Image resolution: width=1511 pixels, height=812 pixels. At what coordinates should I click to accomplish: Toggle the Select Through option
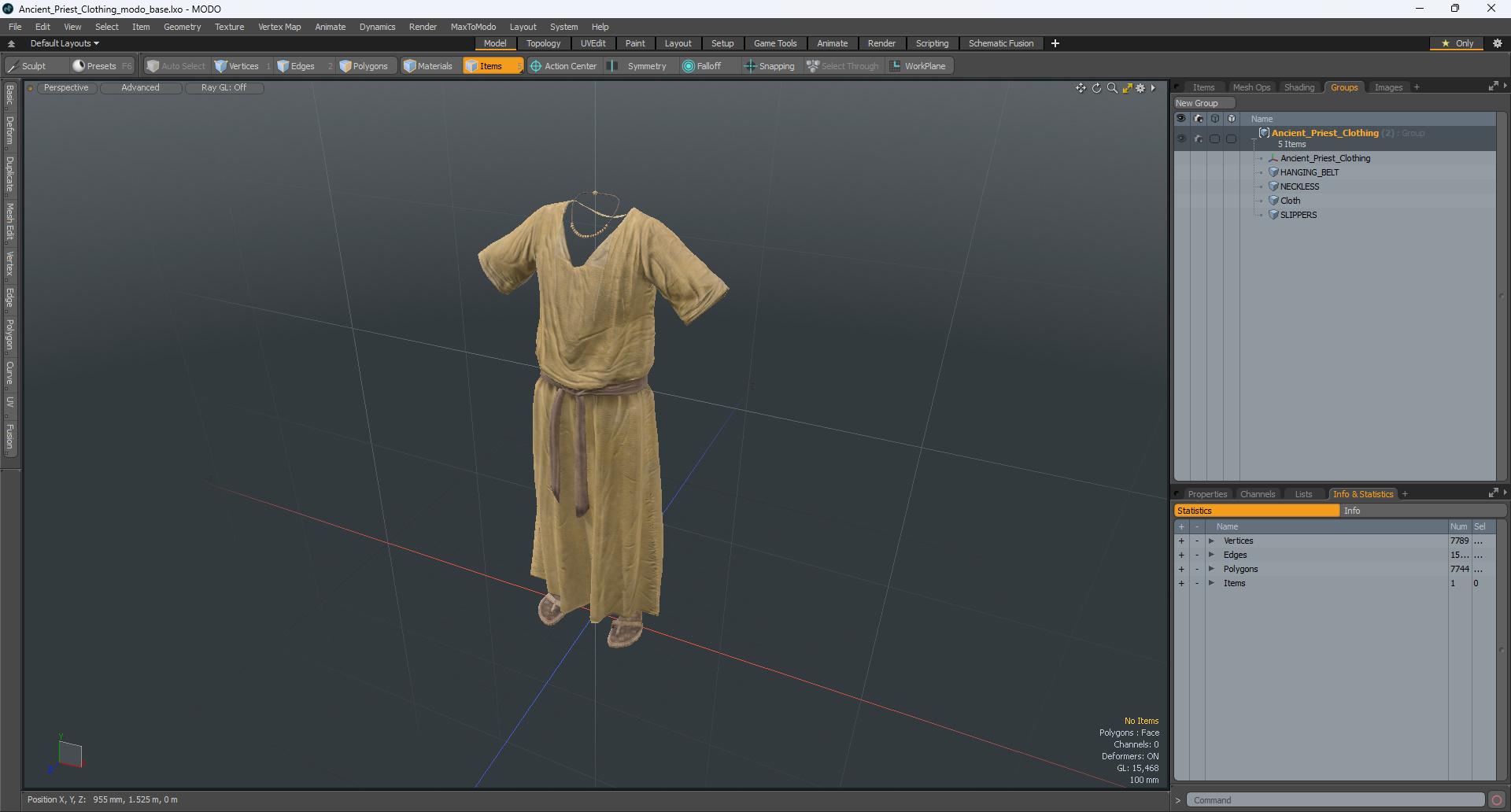tap(843, 66)
